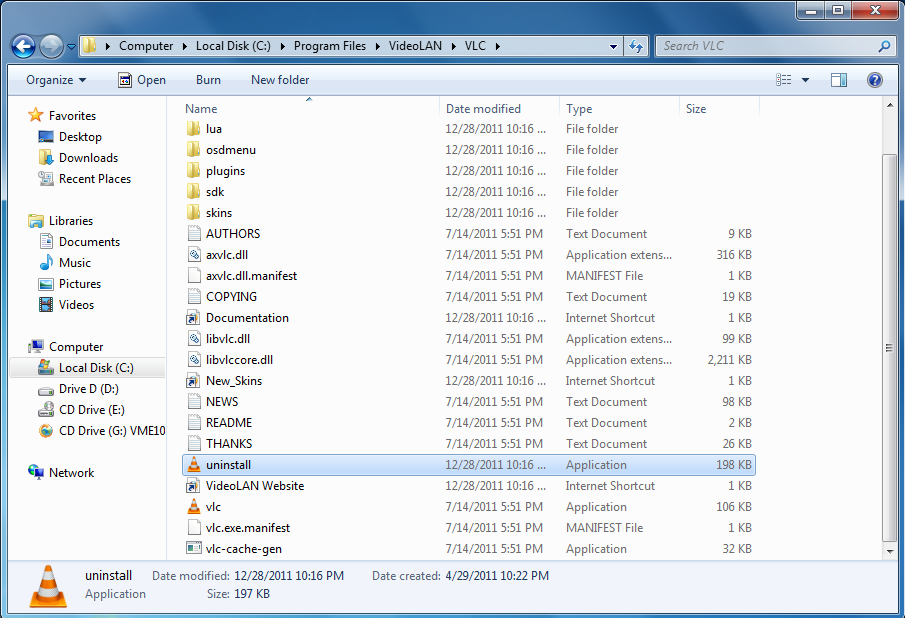Open address bar previous locations dropdown
Viewport: 905px width, 618px height.
[613, 46]
